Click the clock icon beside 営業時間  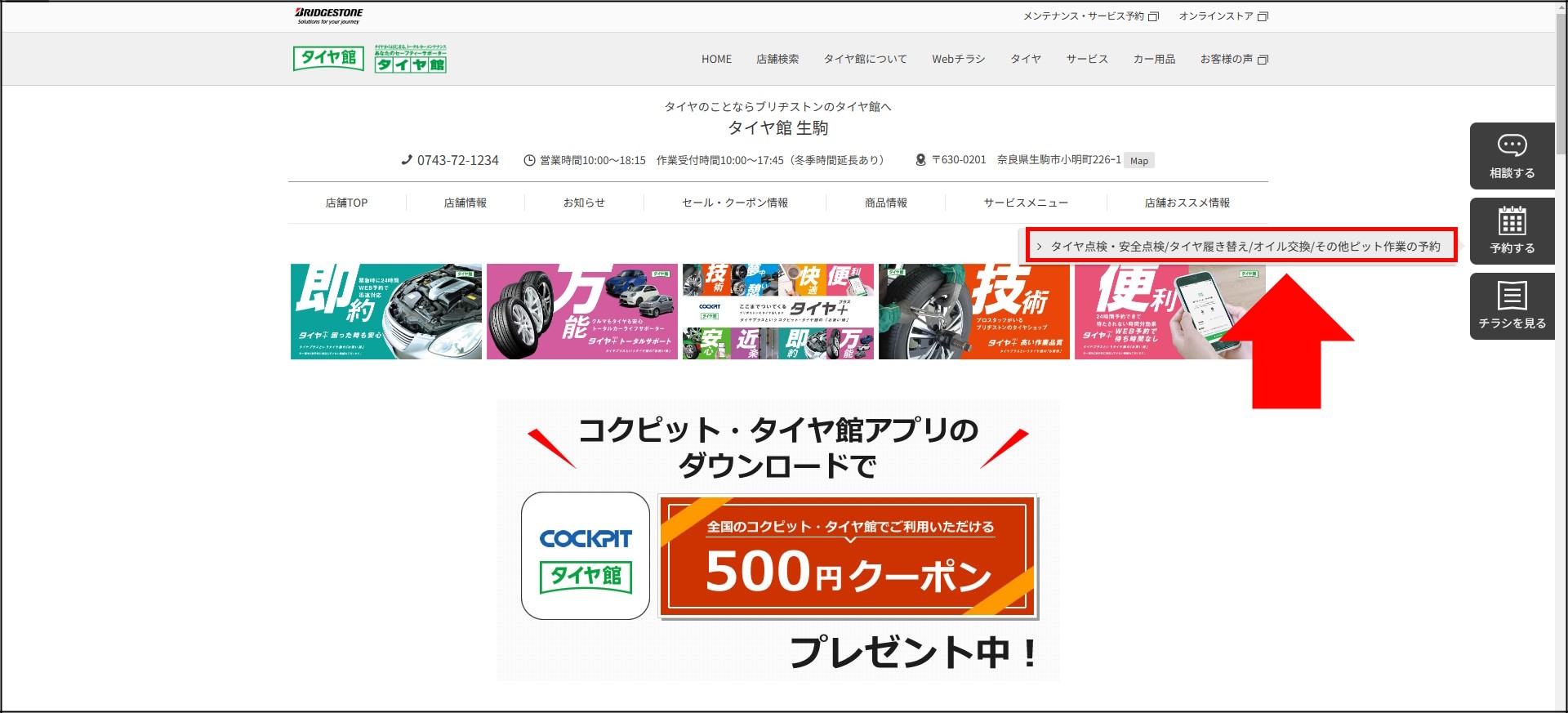tap(529, 160)
